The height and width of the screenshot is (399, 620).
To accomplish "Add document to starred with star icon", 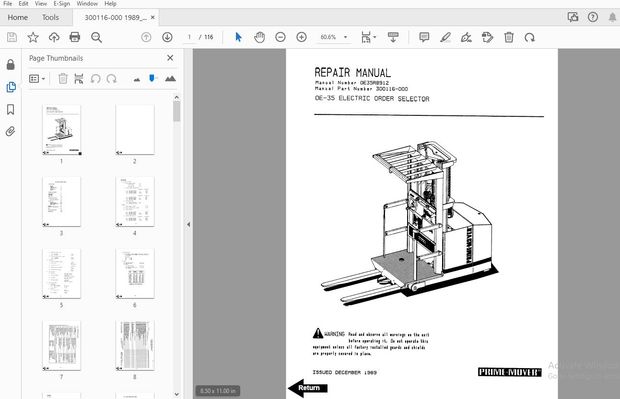I will [x=33, y=37].
